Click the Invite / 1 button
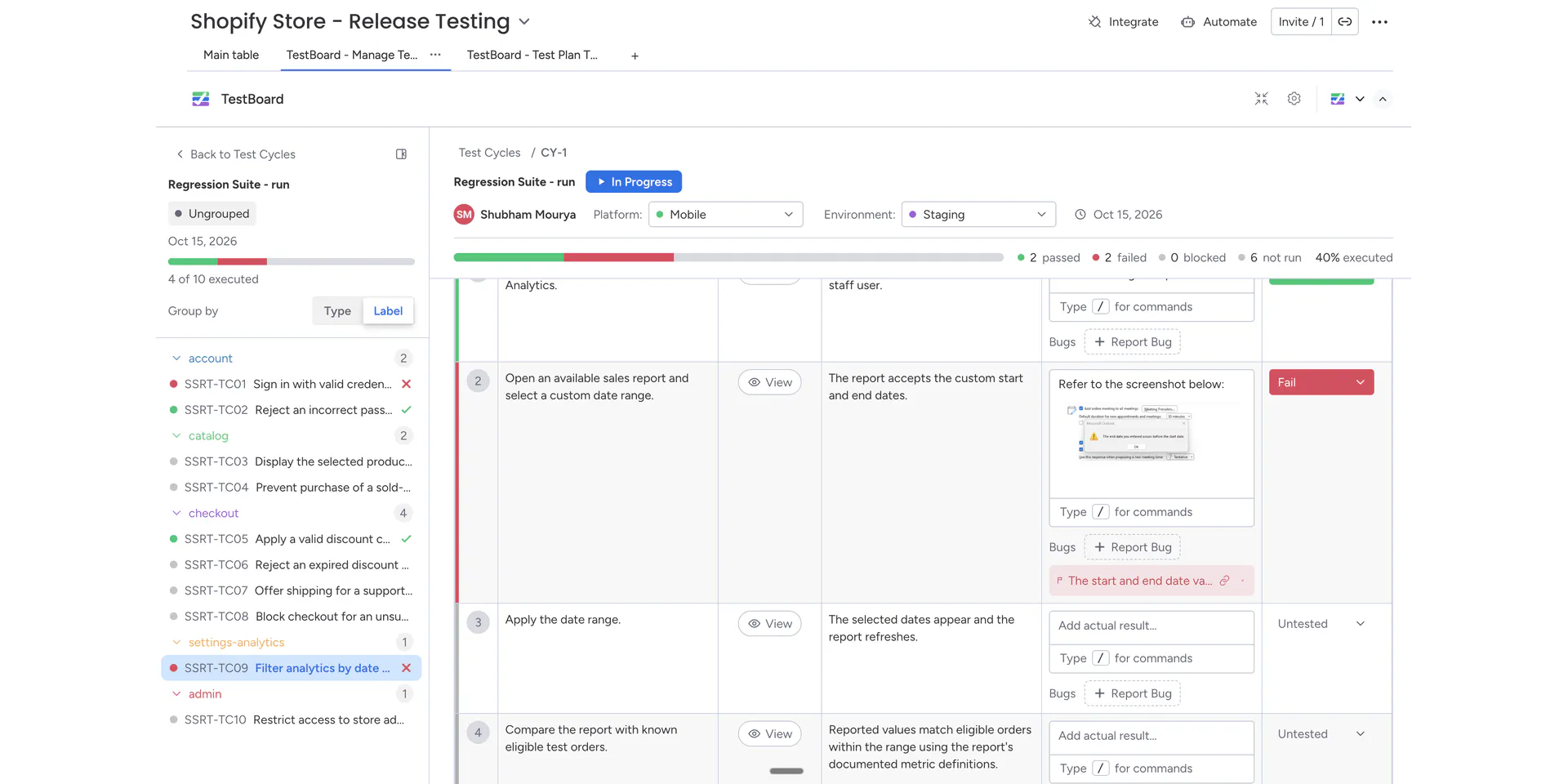Image resolution: width=1568 pixels, height=784 pixels. click(x=1301, y=22)
